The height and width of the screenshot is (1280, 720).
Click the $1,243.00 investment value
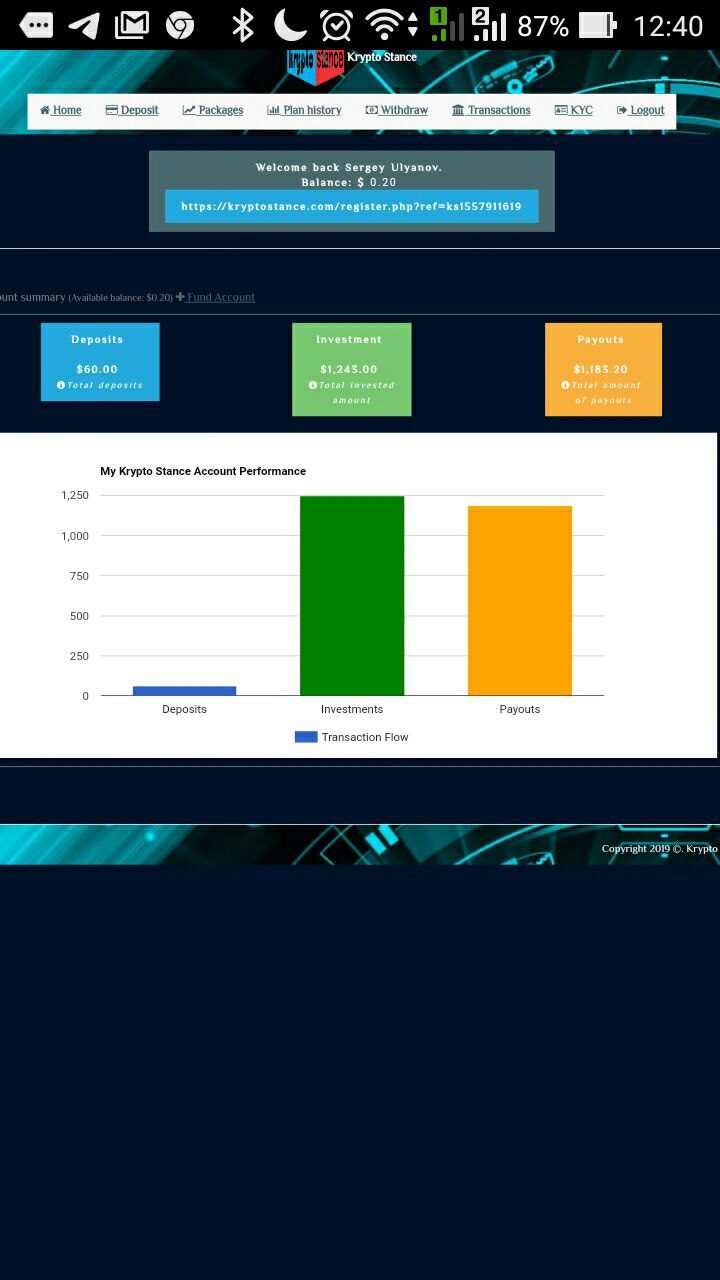click(x=349, y=369)
